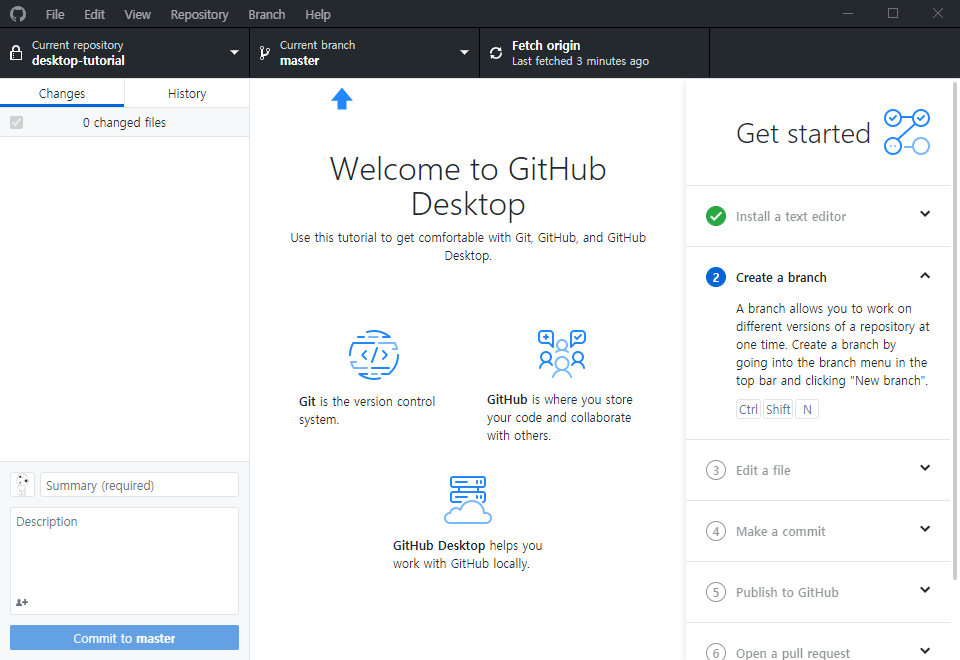Switch to the History tab
Viewport: 960px width, 660px height.
[187, 93]
